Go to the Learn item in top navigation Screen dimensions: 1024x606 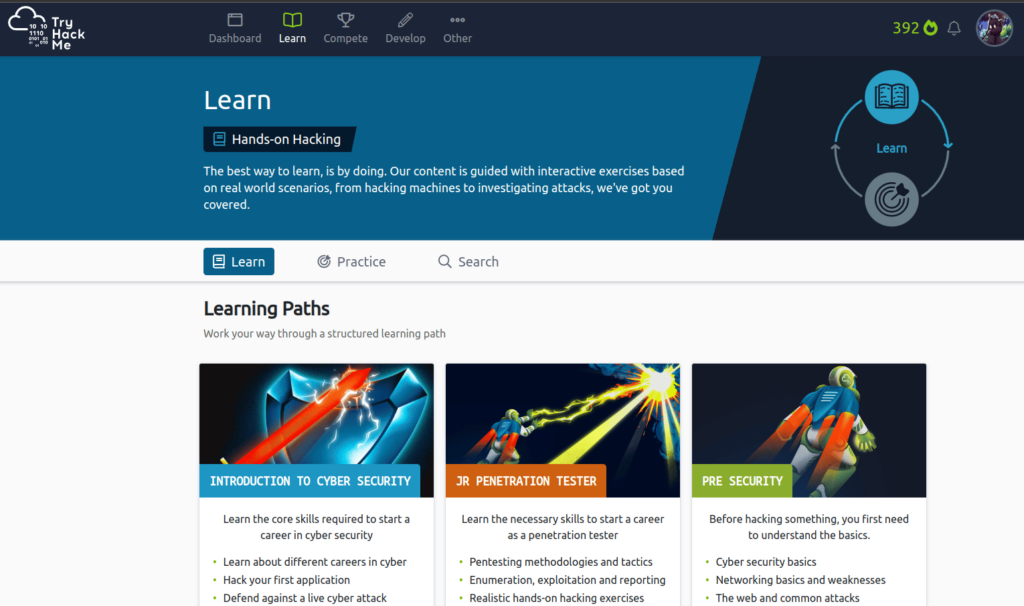pyautogui.click(x=292, y=28)
